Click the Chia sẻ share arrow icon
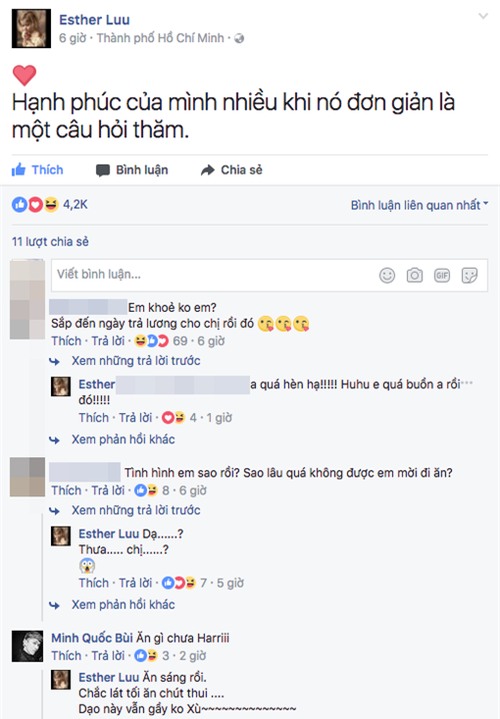 pyautogui.click(x=207, y=170)
